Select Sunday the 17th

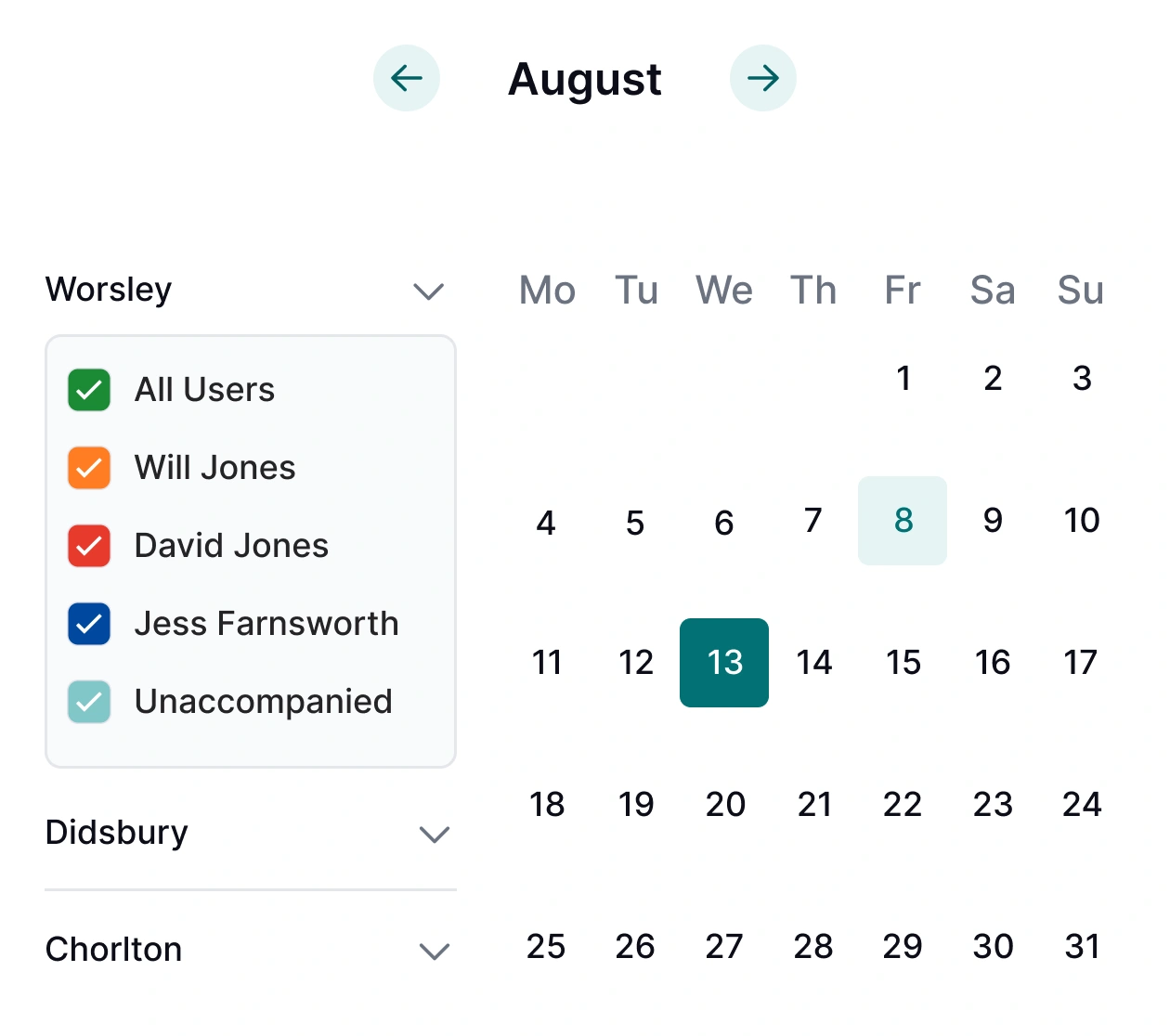click(1080, 663)
